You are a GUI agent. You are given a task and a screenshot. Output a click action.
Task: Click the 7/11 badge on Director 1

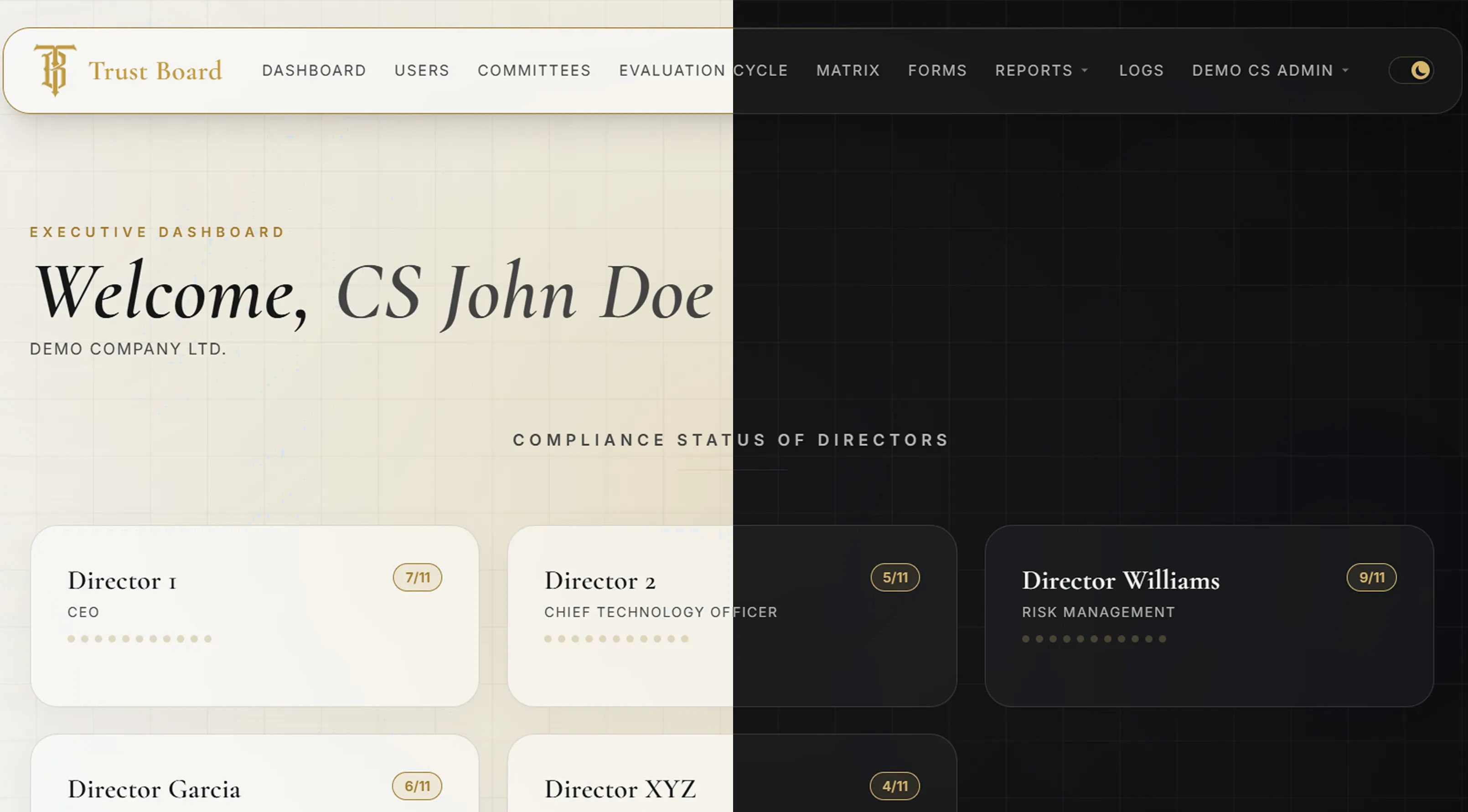point(417,577)
